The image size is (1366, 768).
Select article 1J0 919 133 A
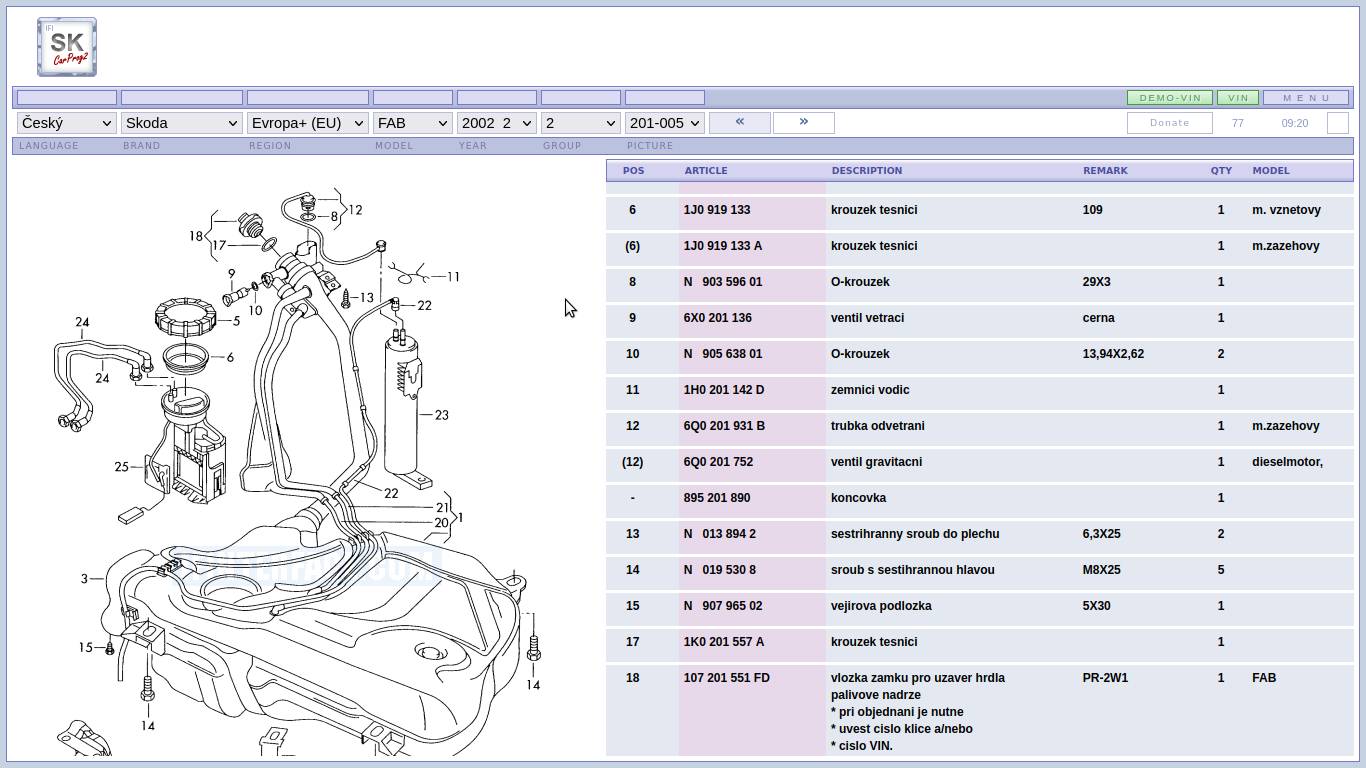pos(723,246)
